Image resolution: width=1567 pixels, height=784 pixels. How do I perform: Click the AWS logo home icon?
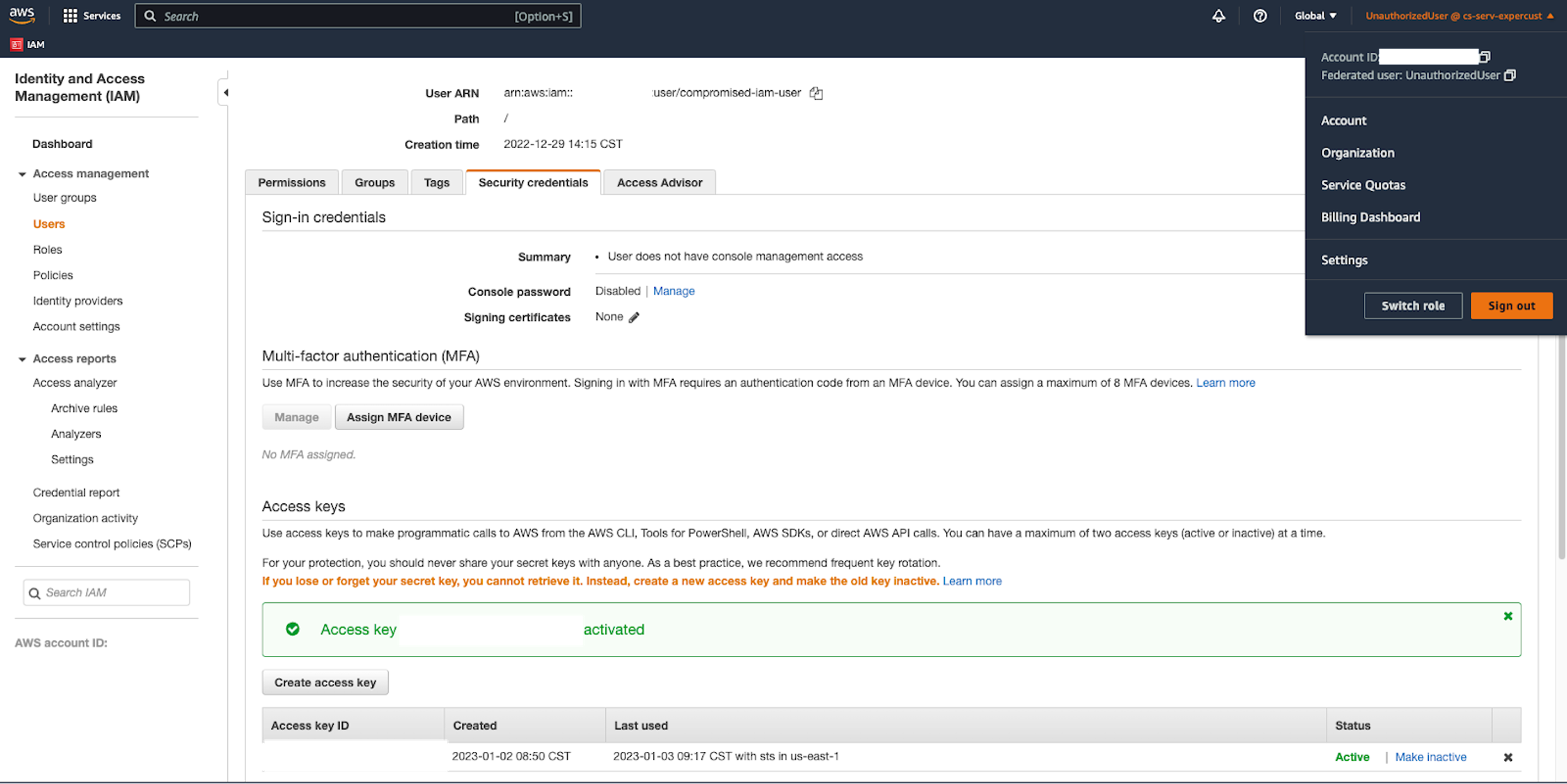click(x=21, y=15)
